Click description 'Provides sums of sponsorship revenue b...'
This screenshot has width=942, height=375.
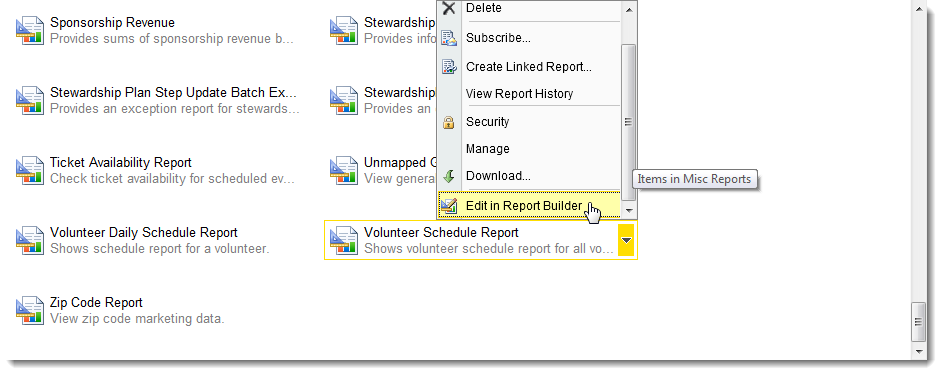[x=172, y=38]
